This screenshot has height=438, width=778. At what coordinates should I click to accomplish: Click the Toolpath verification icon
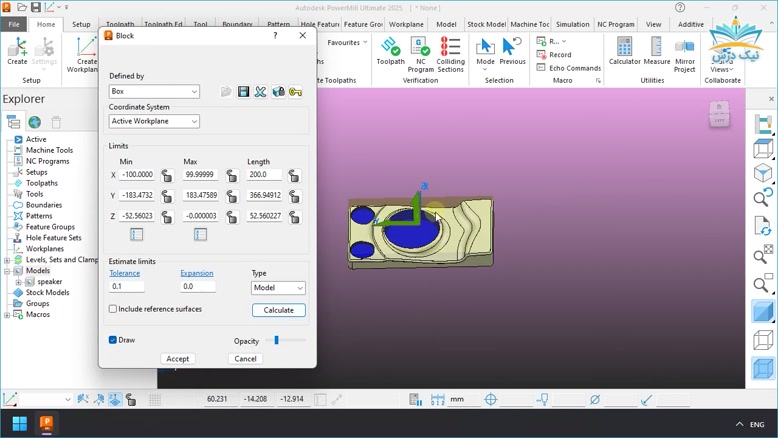391,51
